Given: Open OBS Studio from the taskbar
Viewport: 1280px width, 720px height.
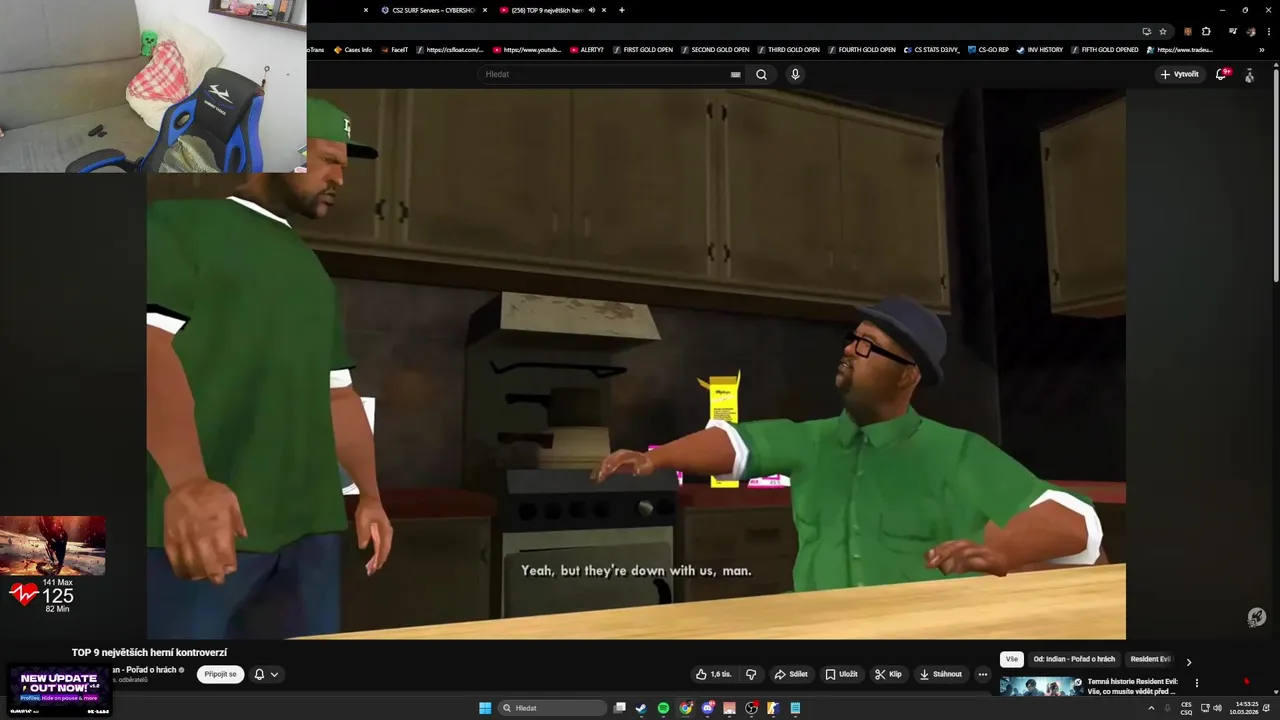Looking at the screenshot, I should pyautogui.click(x=751, y=708).
